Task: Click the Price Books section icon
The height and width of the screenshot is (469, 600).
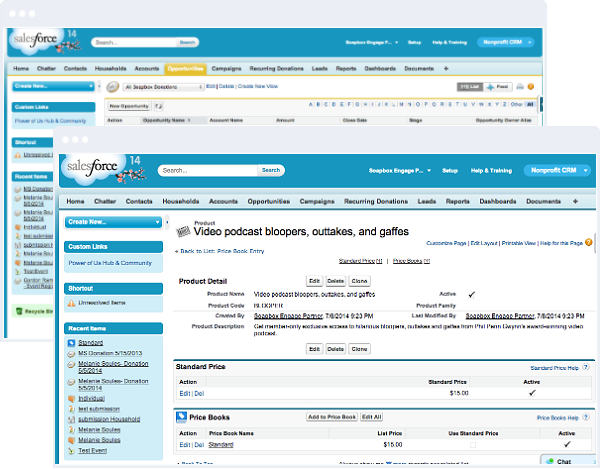Action: 181,417
